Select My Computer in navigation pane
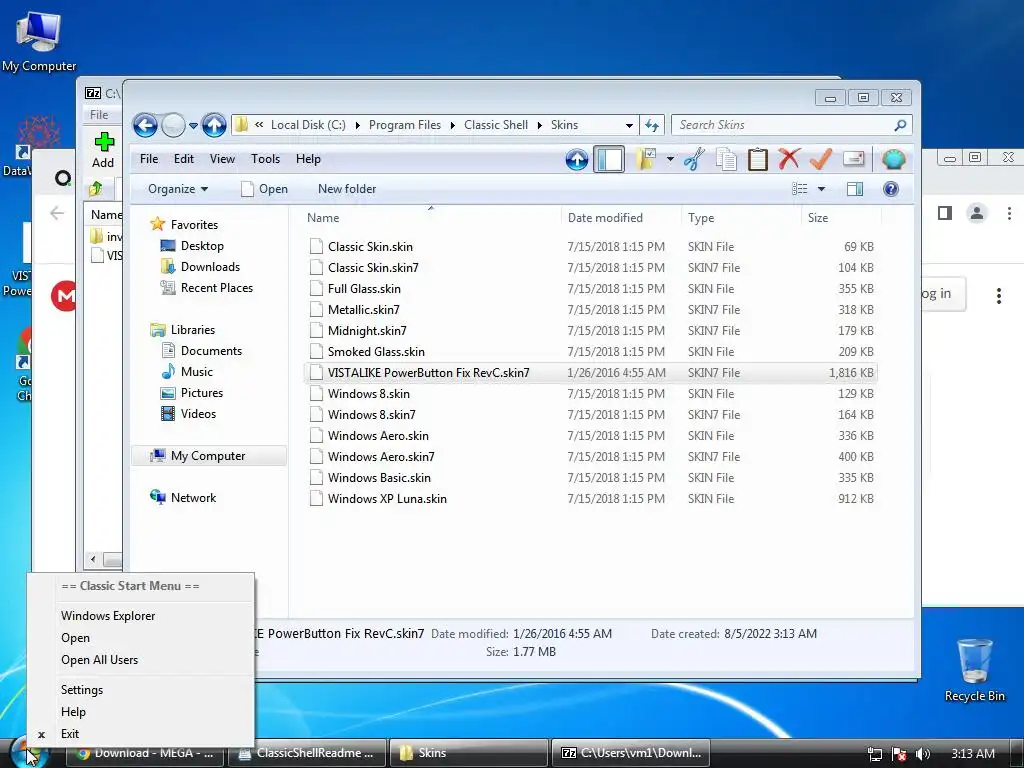The height and width of the screenshot is (768, 1024). [208, 456]
